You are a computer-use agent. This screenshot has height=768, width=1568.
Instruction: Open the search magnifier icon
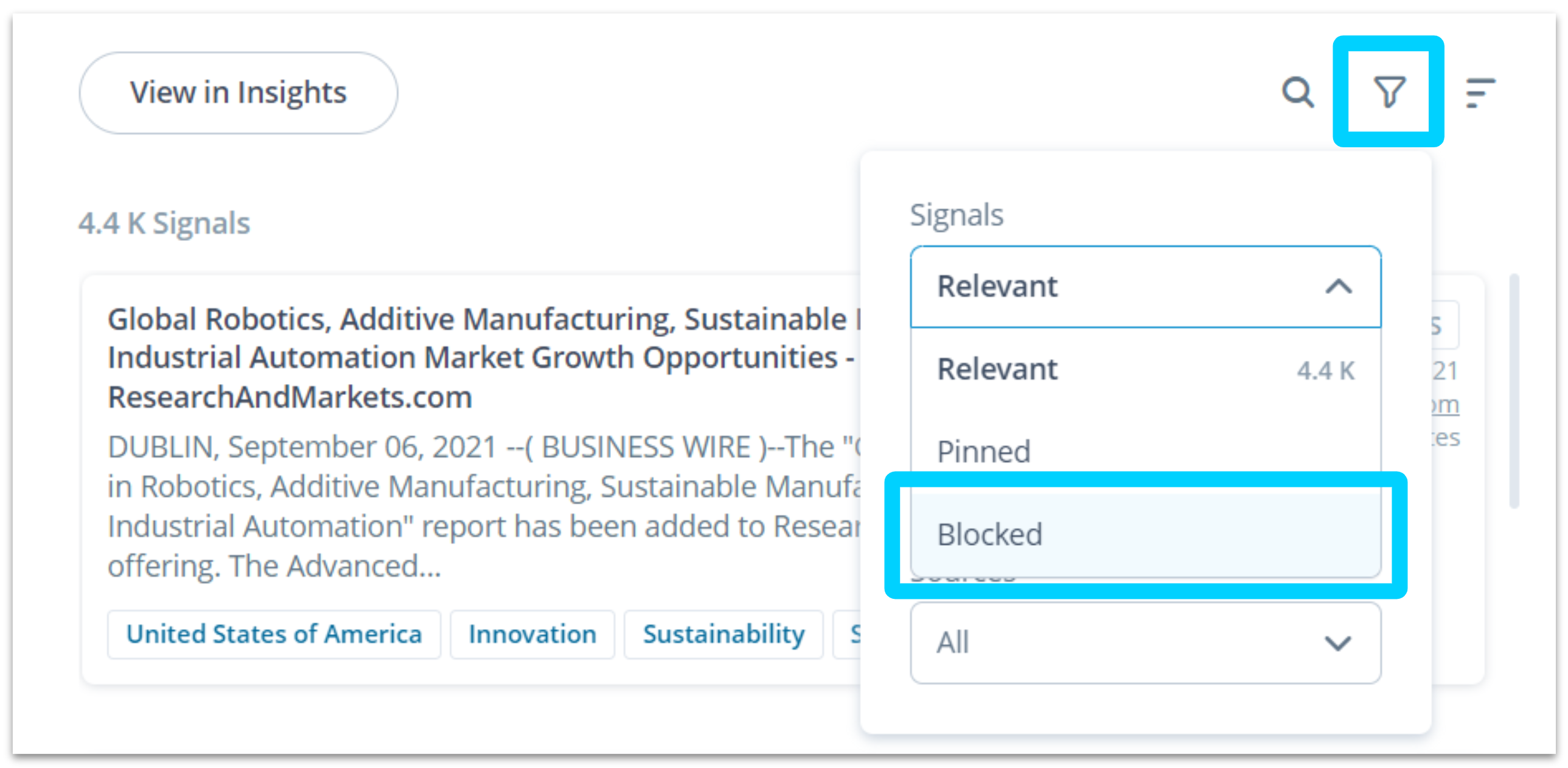pyautogui.click(x=1297, y=92)
